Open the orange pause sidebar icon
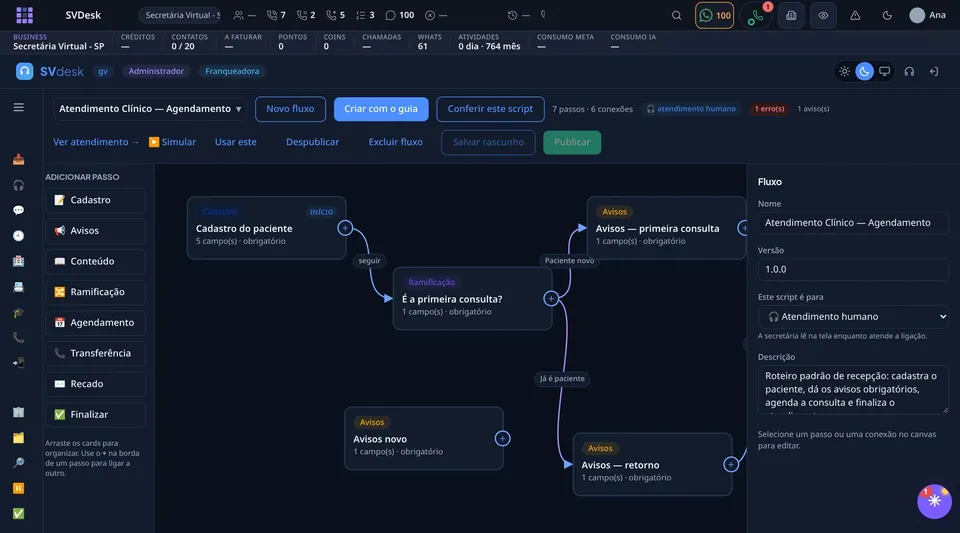This screenshot has height=533, width=960. point(18,488)
